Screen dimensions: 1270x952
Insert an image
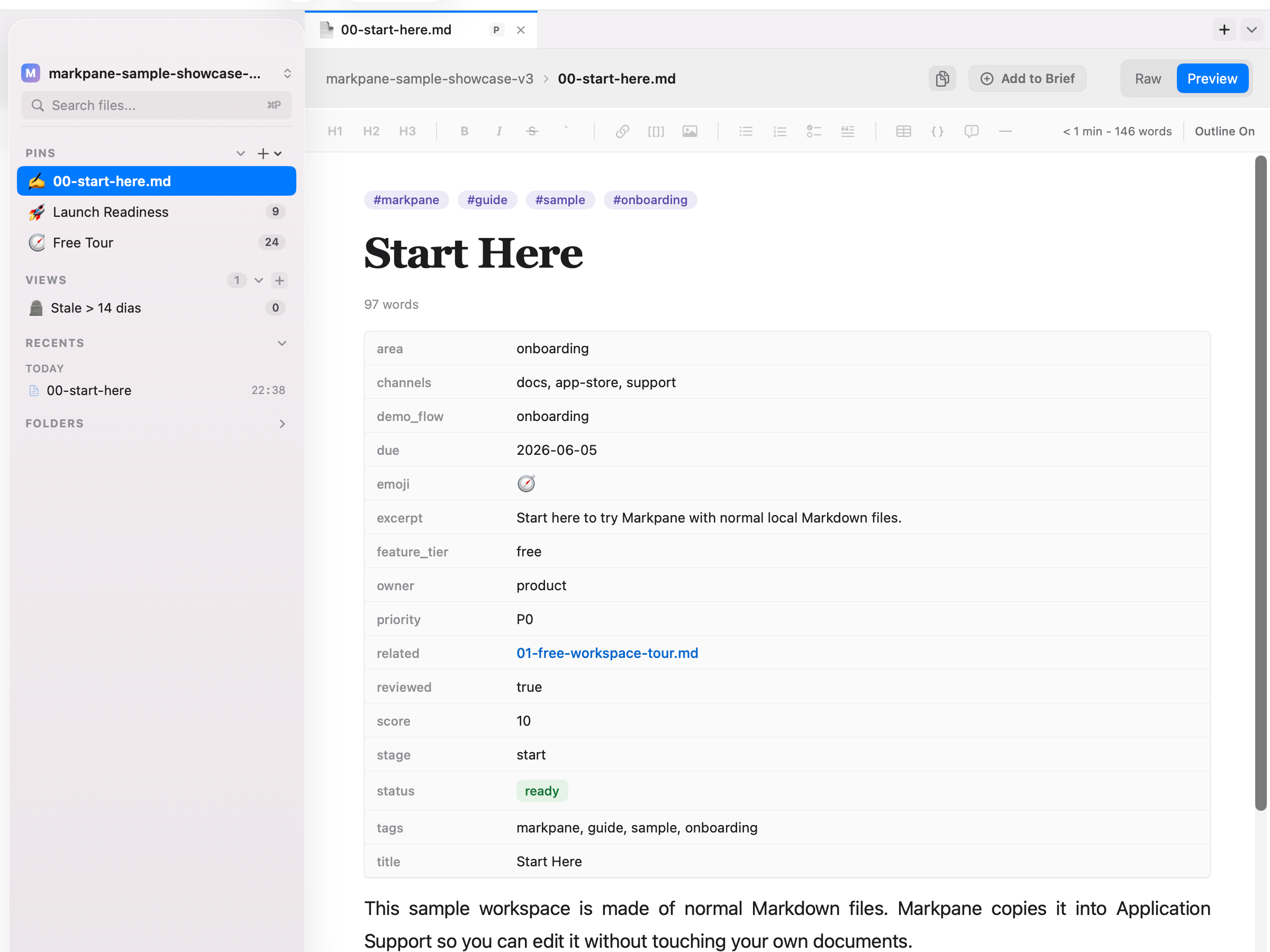(690, 131)
